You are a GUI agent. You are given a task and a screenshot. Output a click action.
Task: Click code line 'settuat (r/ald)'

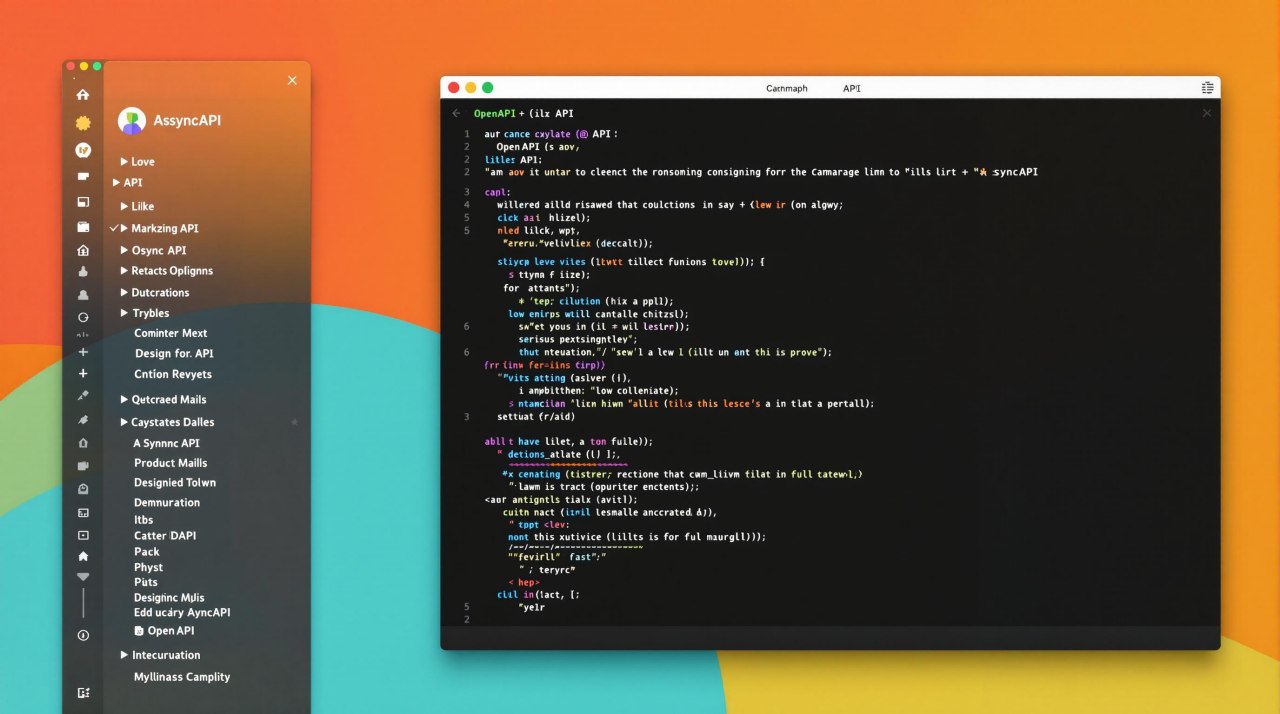(535, 416)
